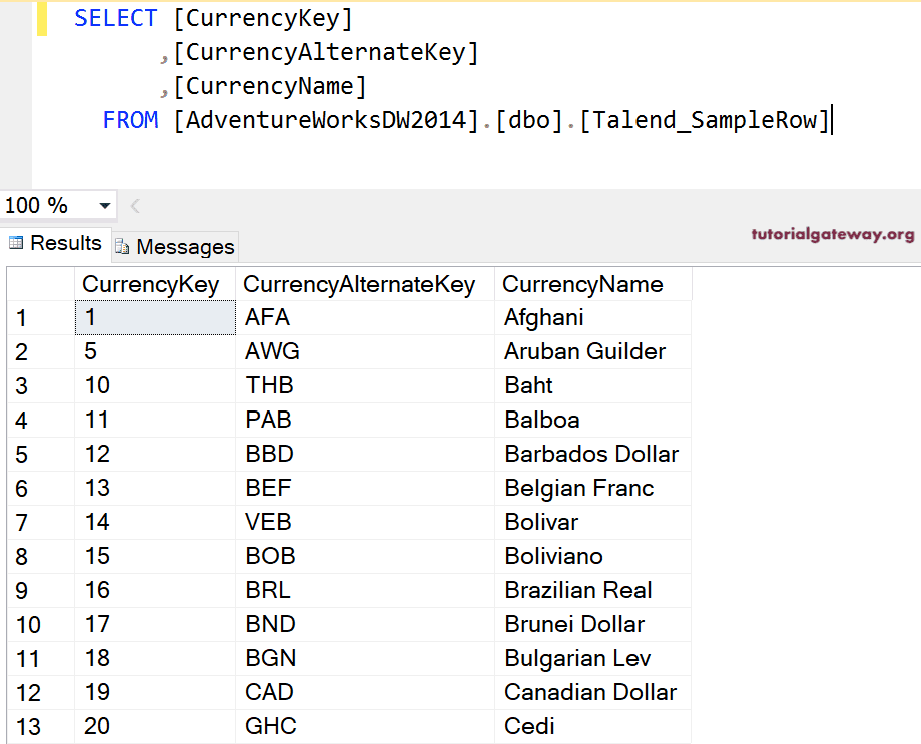Click the FROM keyword in the query editor
Viewport: 921px width, 744px height.
click(x=130, y=119)
